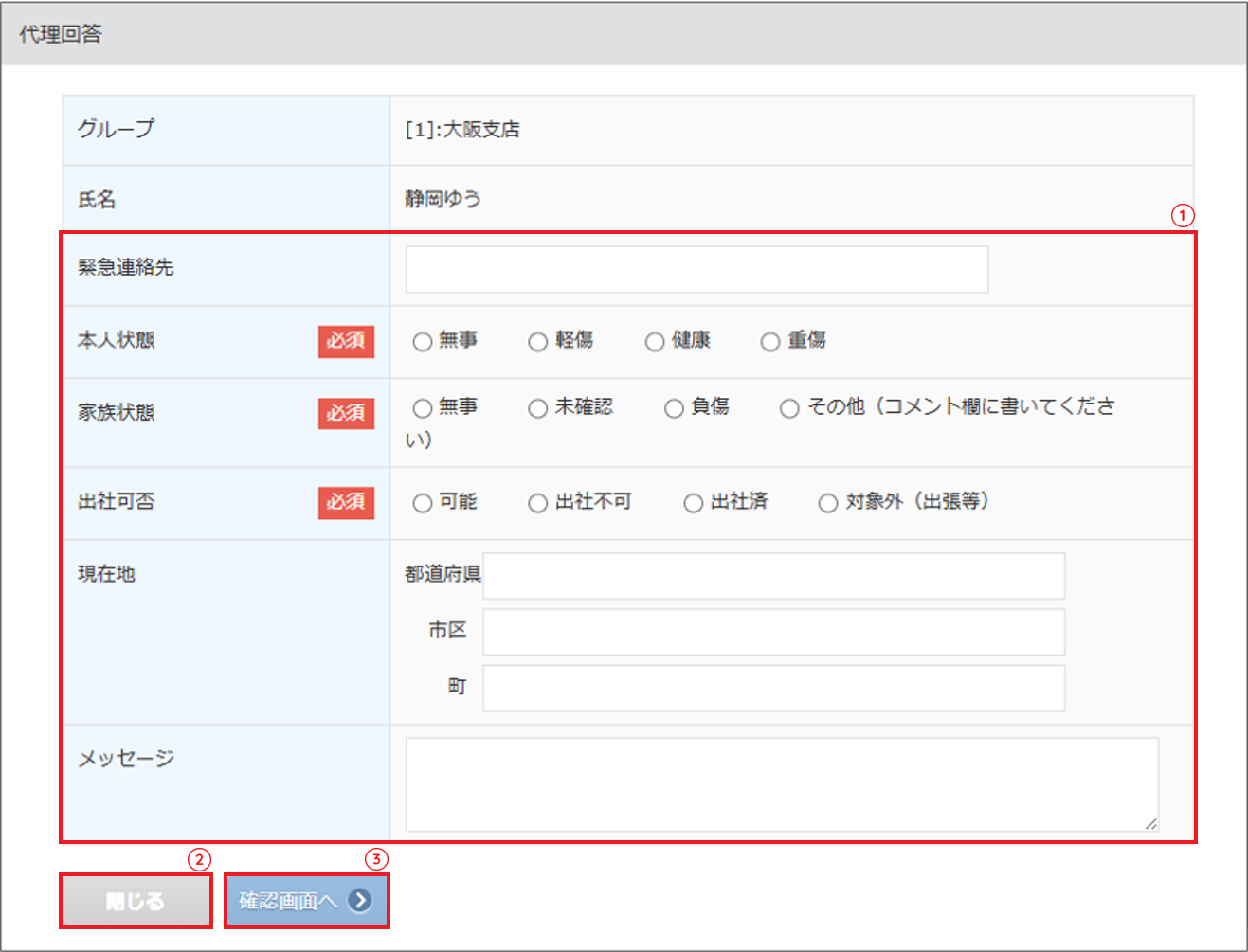Click the group value [1]:大阪支店
The height and width of the screenshot is (952, 1248).
[x=462, y=130]
